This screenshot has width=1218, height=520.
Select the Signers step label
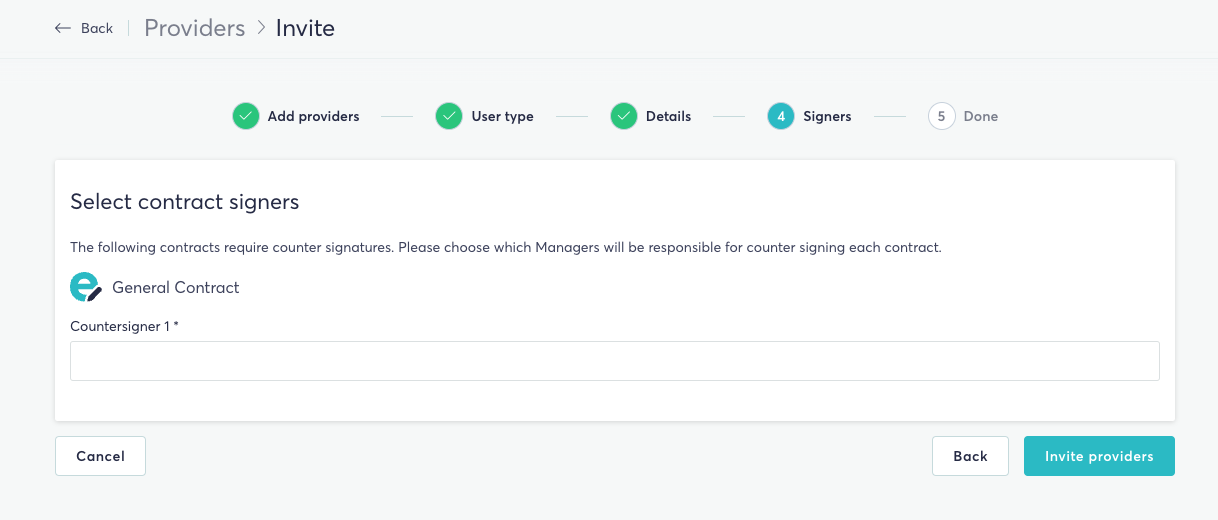(x=827, y=116)
